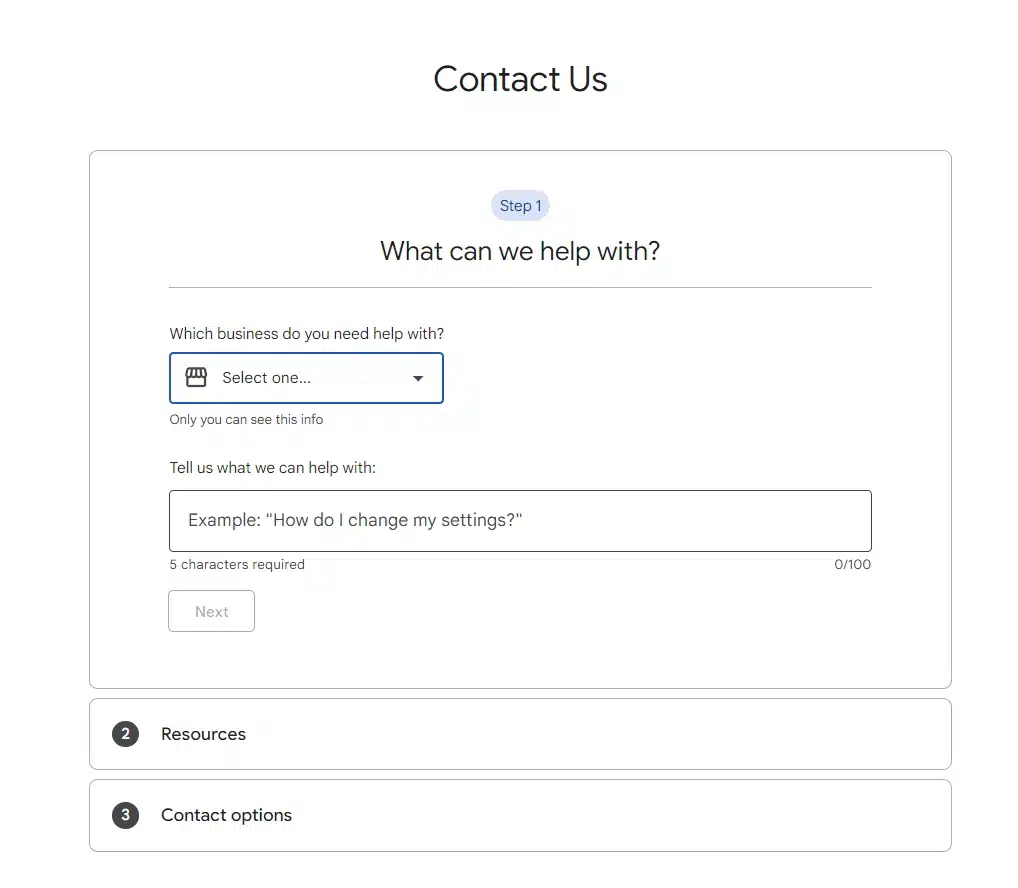Click the "Tell us what we can help with:" label

pos(272,467)
